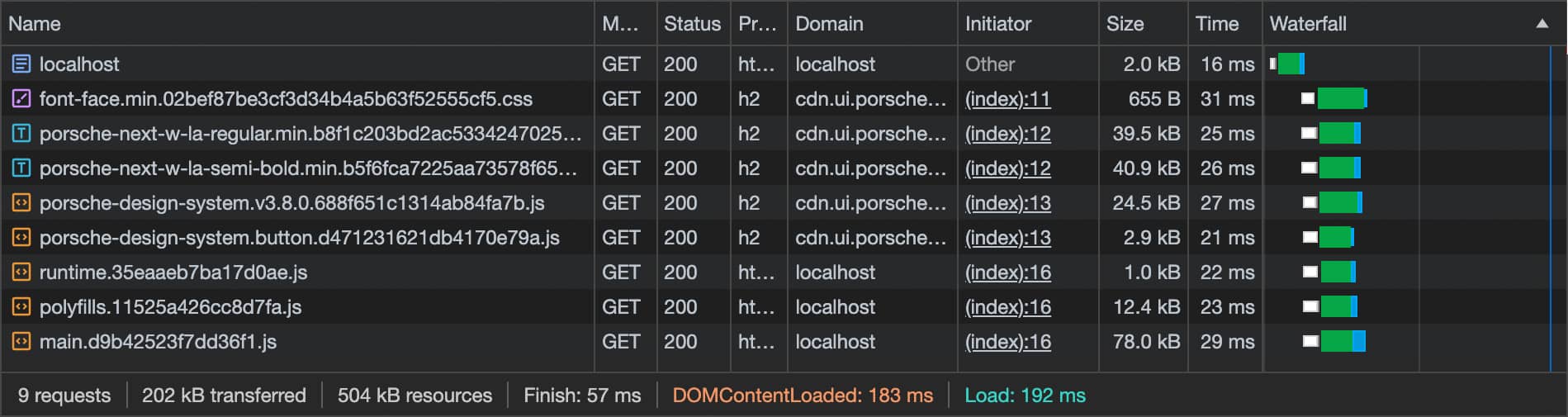1568x417 pixels.
Task: Open initiator link (index):11 for font-face css
Action: [x=1008, y=99]
